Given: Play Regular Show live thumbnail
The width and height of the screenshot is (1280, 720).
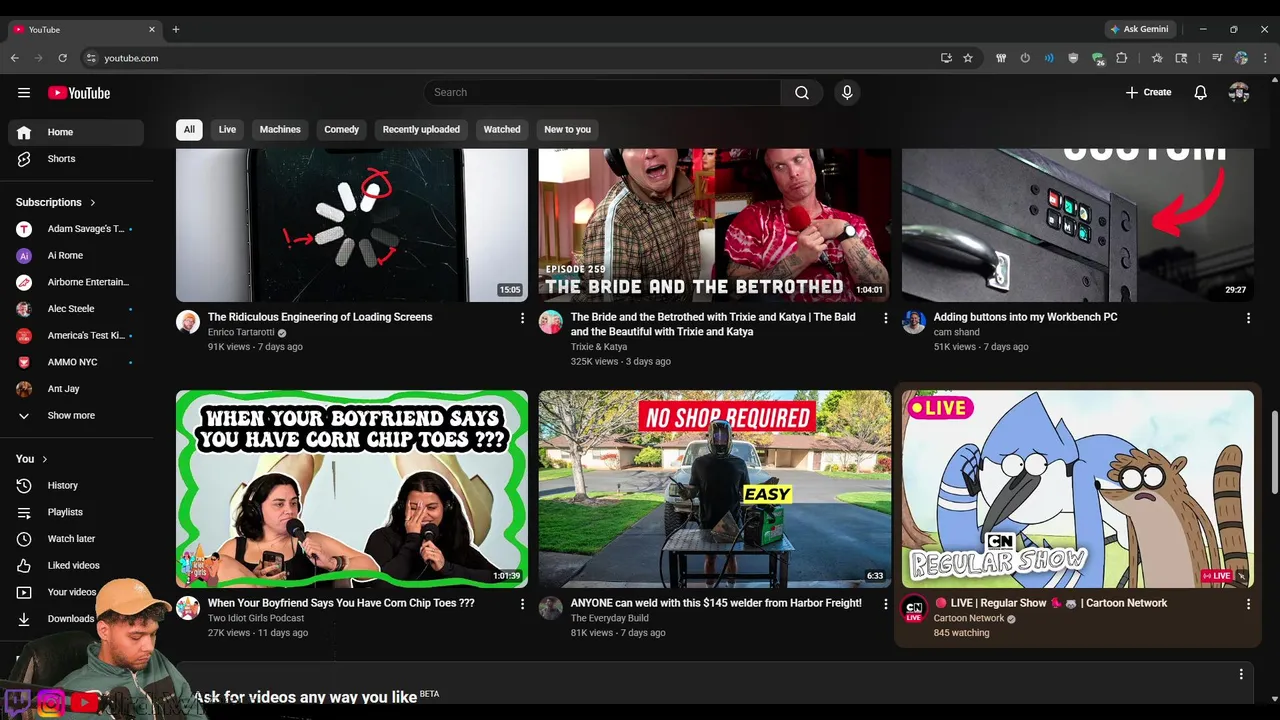Looking at the screenshot, I should point(1078,489).
